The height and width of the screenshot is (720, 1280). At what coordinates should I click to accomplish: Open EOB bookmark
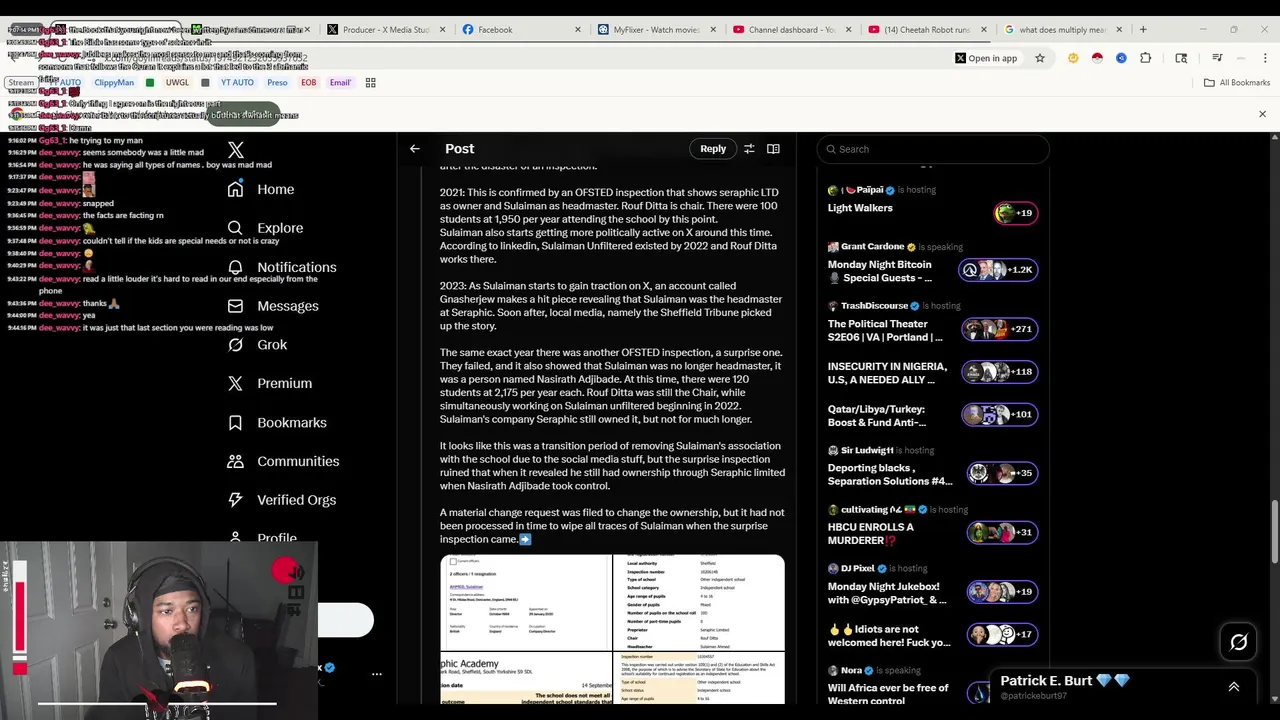coord(308,83)
